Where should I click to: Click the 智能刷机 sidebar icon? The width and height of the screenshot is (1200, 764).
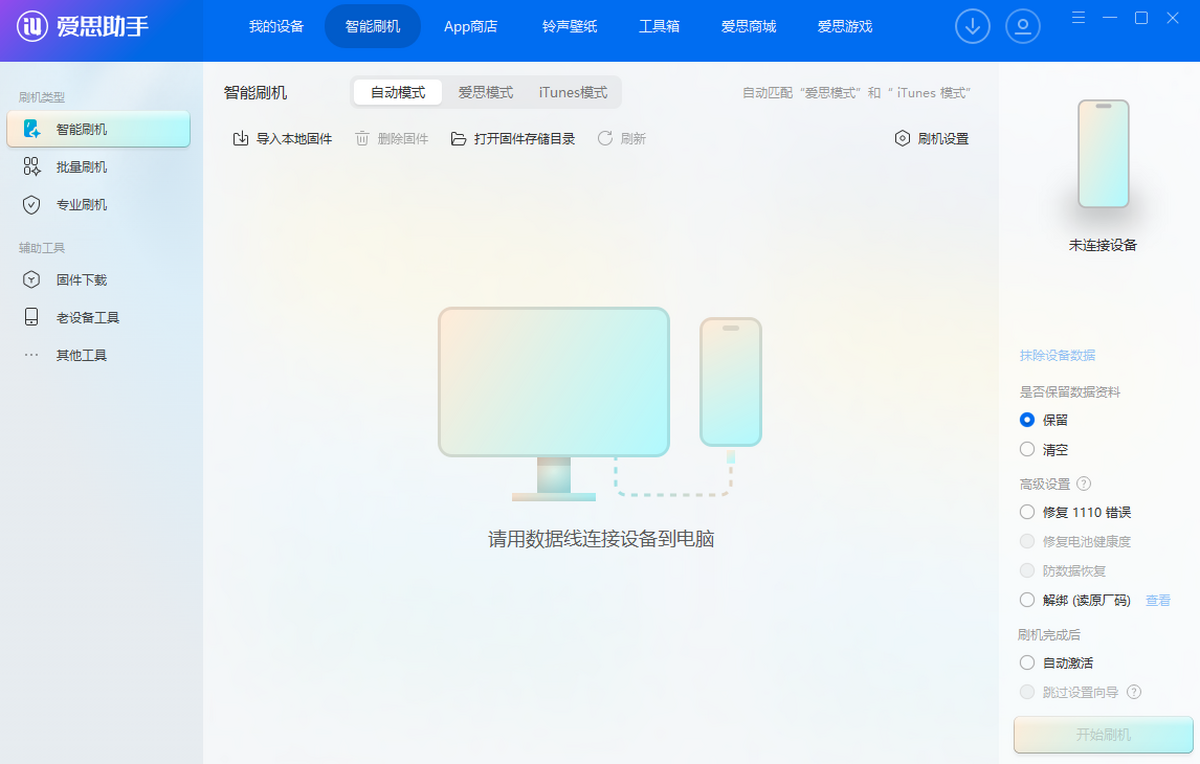coord(32,129)
